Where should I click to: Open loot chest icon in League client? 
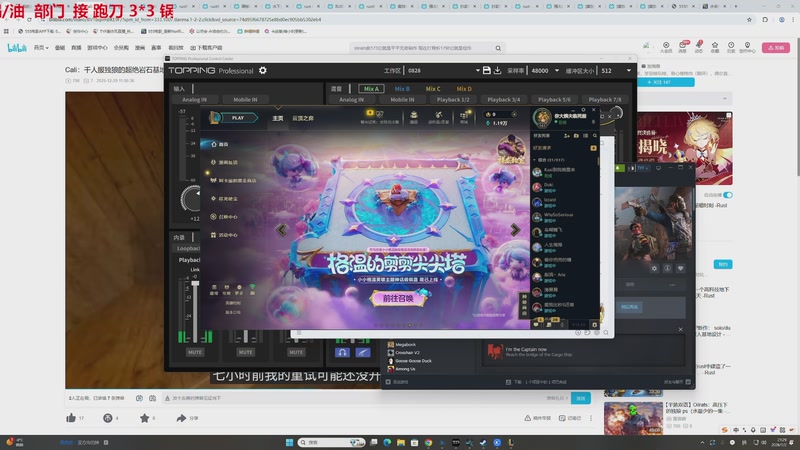pyautogui.click(x=414, y=116)
